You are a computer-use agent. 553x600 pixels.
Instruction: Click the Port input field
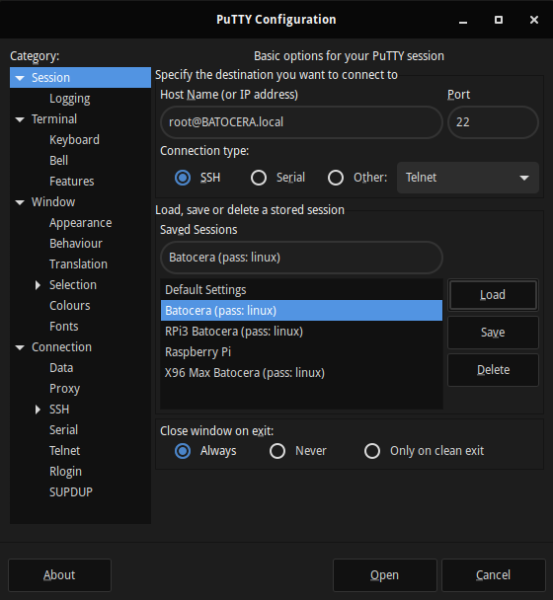coord(493,122)
